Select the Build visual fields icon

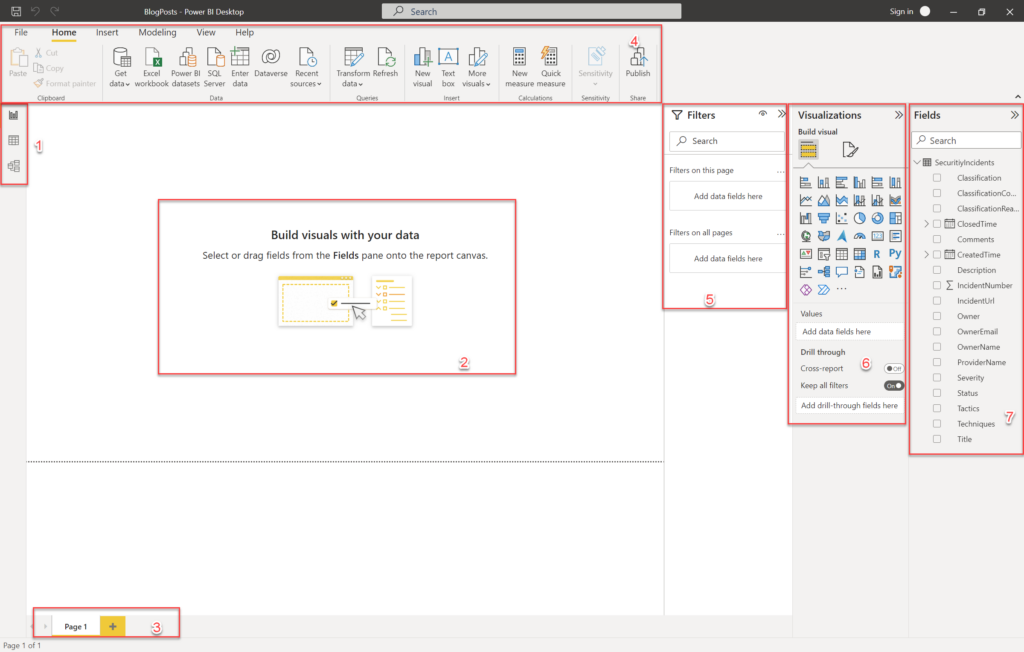pos(808,150)
